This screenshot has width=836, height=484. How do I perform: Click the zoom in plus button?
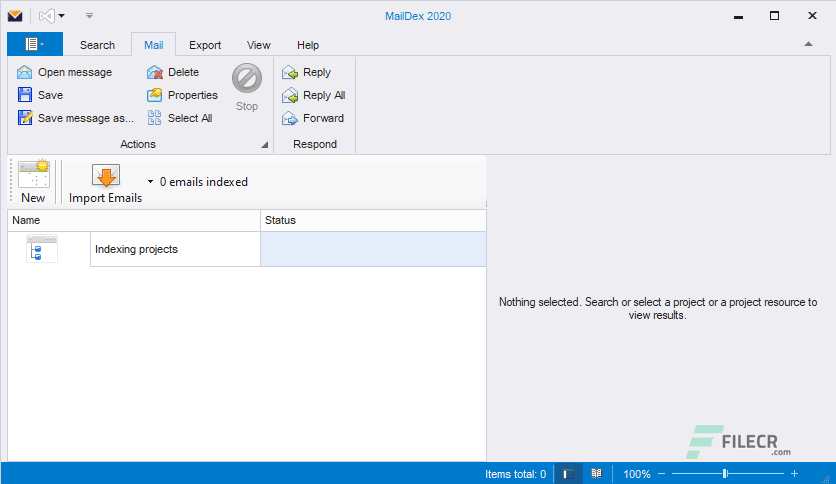[x=794, y=474]
